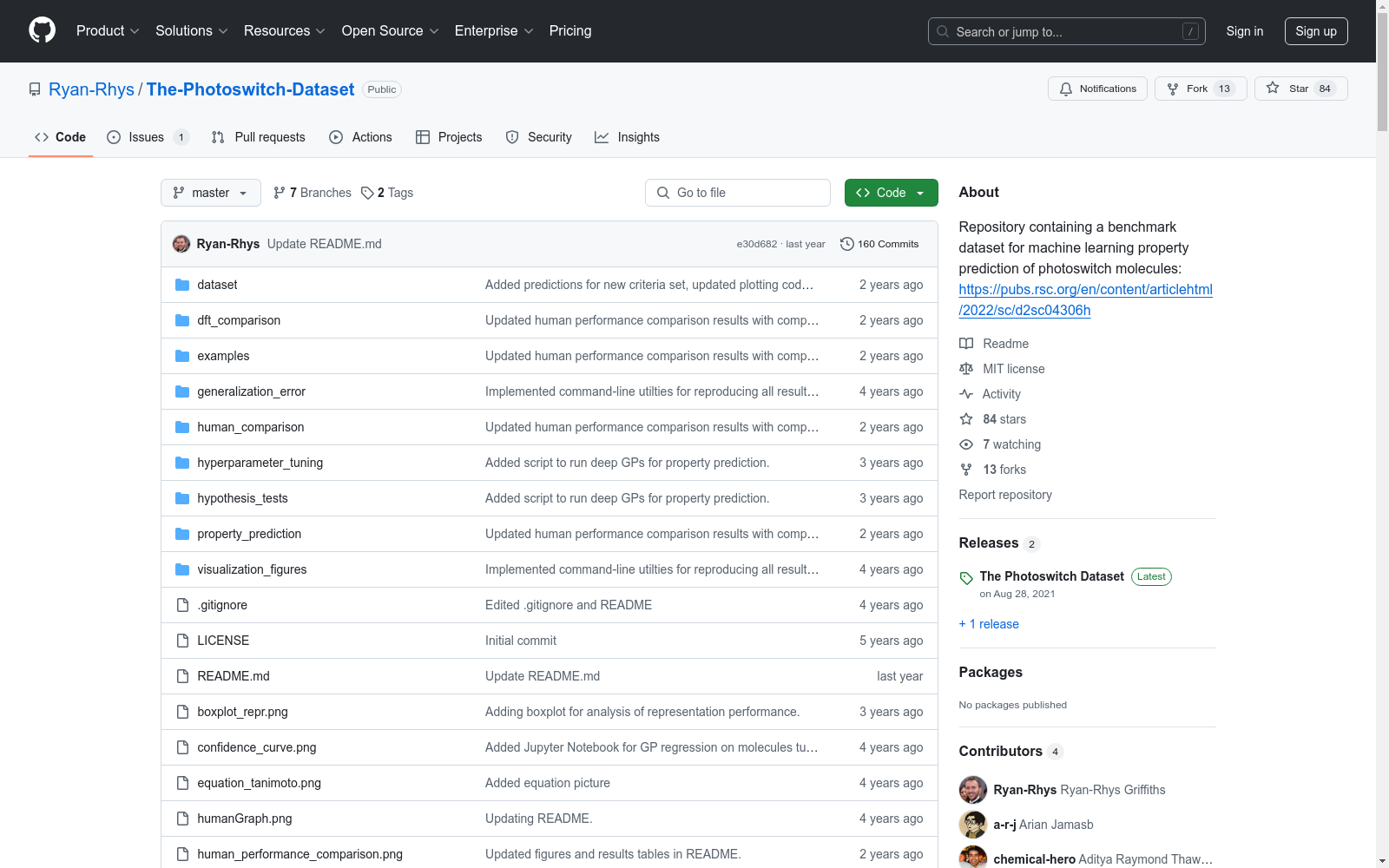Click the Activity link in About
The width and height of the screenshot is (1389, 868).
pyautogui.click(x=1001, y=394)
